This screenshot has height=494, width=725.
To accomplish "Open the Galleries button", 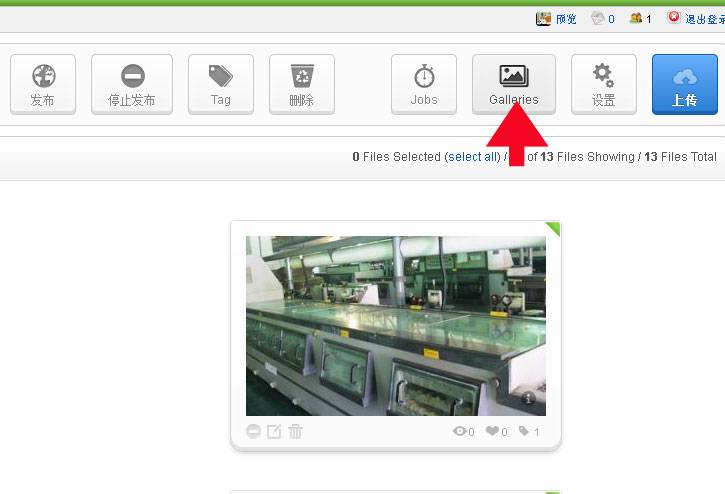I will point(513,84).
